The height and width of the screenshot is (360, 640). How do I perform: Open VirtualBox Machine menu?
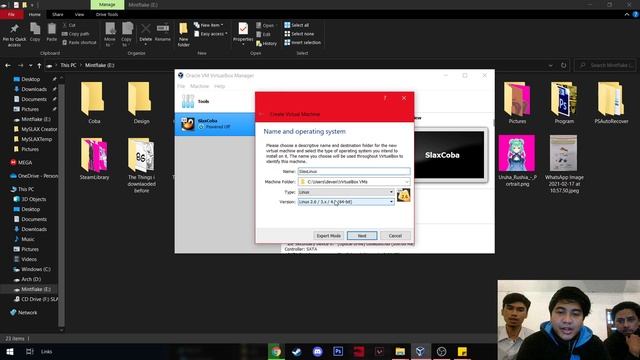tap(200, 86)
